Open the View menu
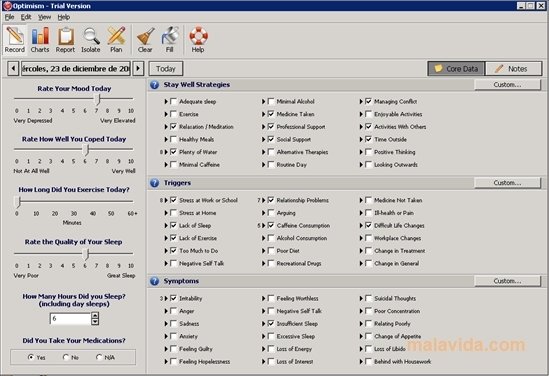This screenshot has width=549, height=376. pos(44,17)
